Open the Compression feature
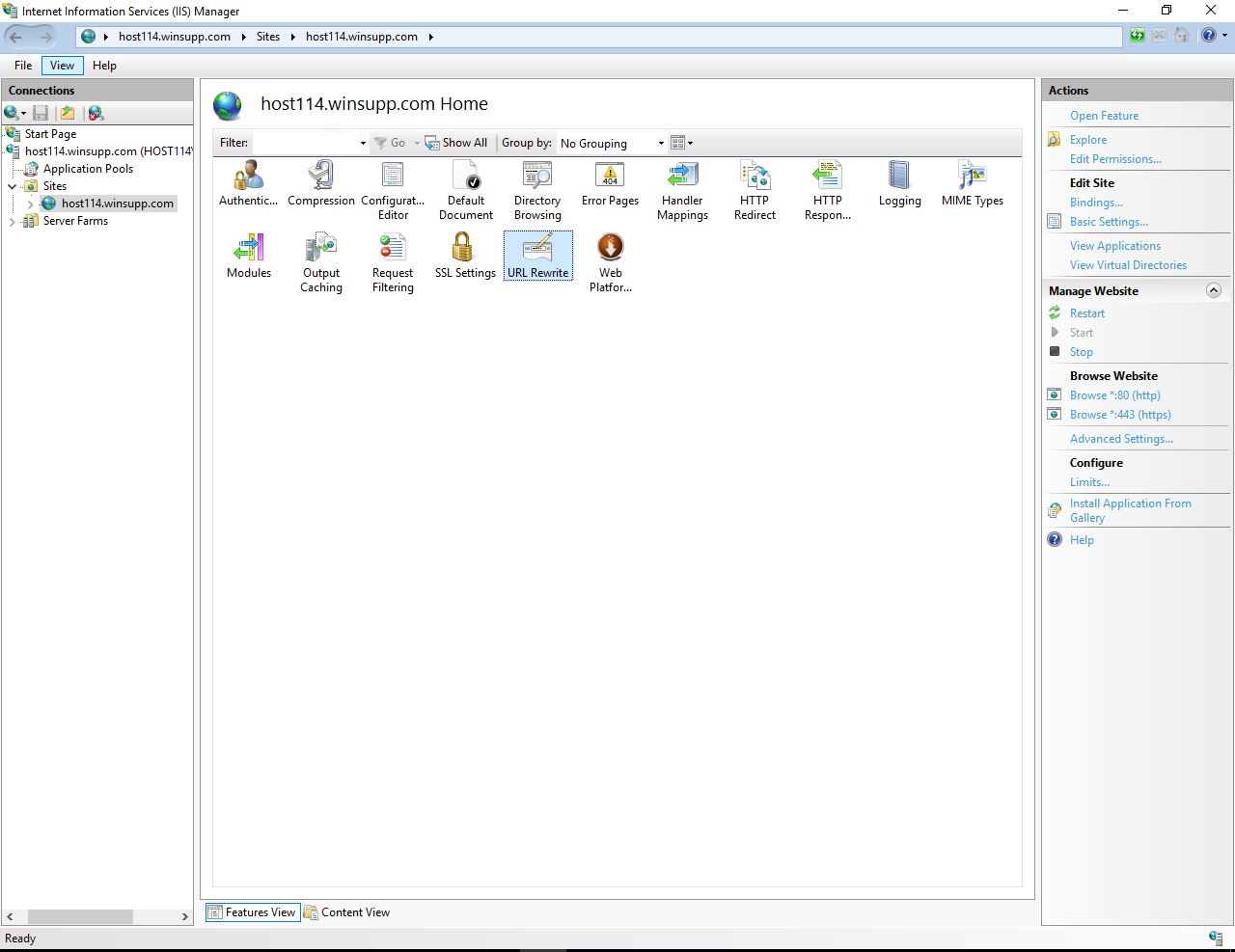The image size is (1235, 952). tap(321, 183)
